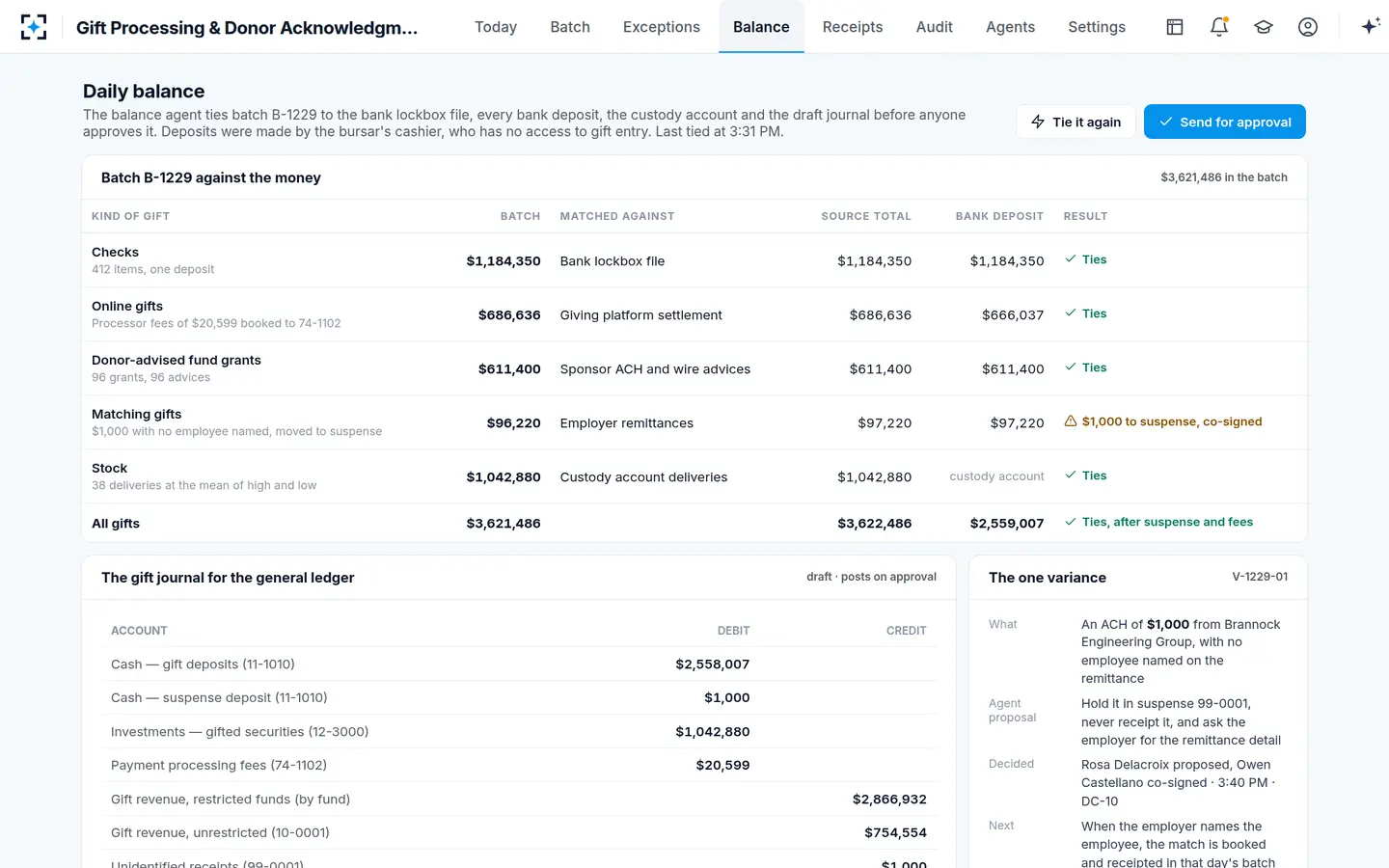
Task: Go to the Exceptions tab
Action: pyautogui.click(x=662, y=27)
